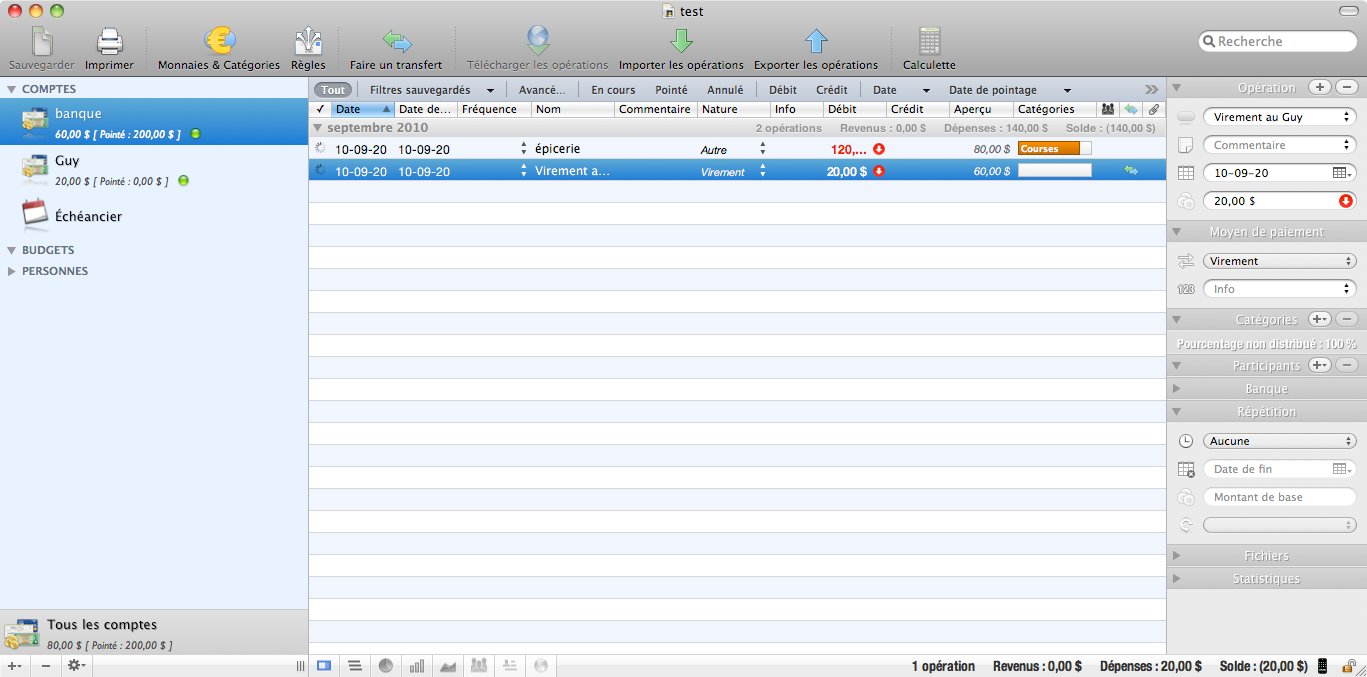The width and height of the screenshot is (1367, 677).
Task: Click the transfer column header icon
Action: [x=1130, y=109]
